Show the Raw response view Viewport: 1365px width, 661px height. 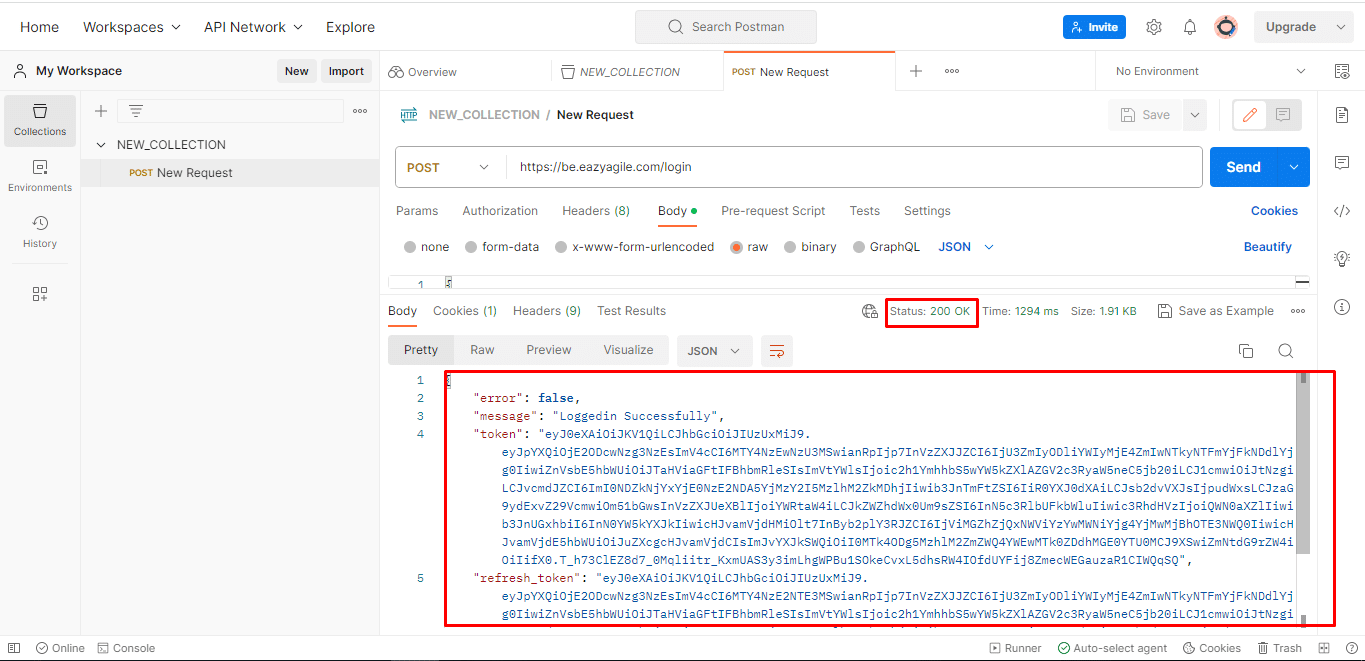pos(482,350)
